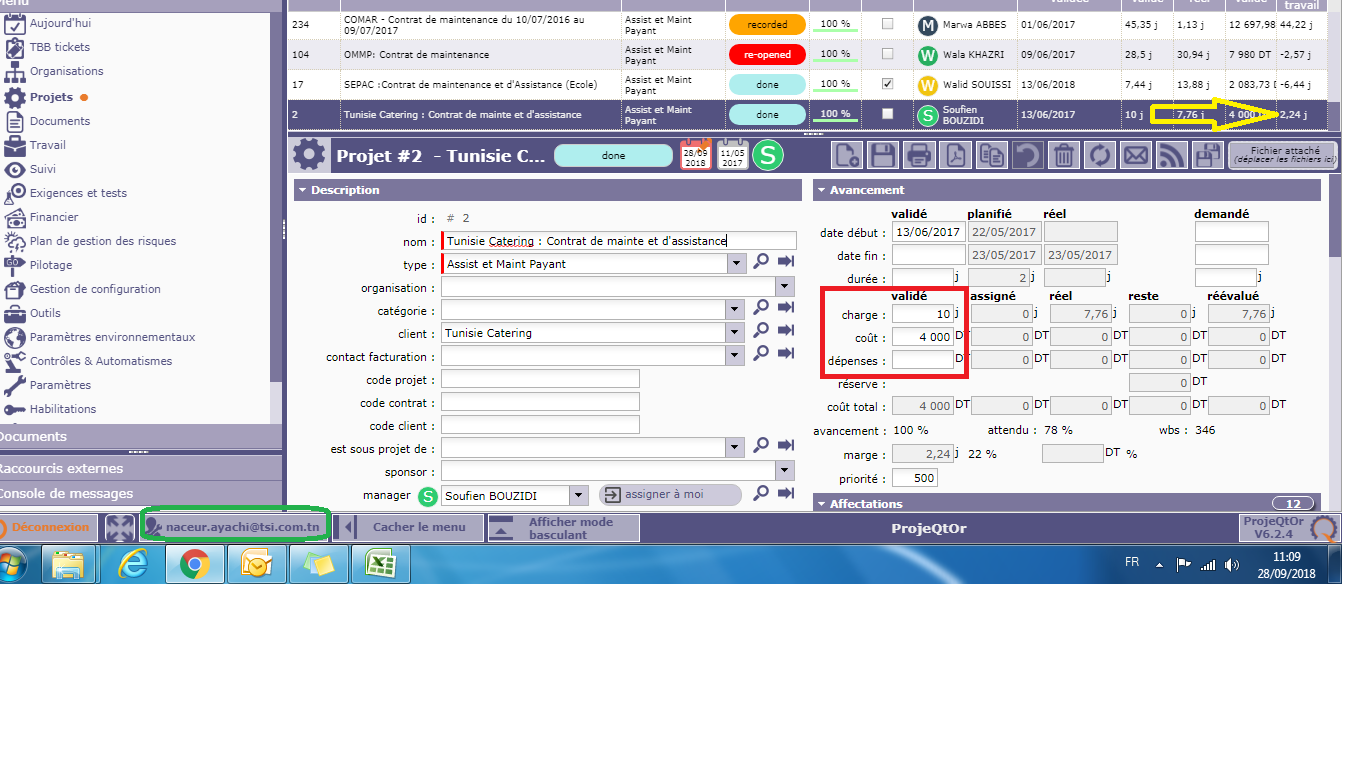Image resolution: width=1360 pixels, height=768 pixels.
Task: Export the project to PDF
Action: pyautogui.click(x=956, y=155)
